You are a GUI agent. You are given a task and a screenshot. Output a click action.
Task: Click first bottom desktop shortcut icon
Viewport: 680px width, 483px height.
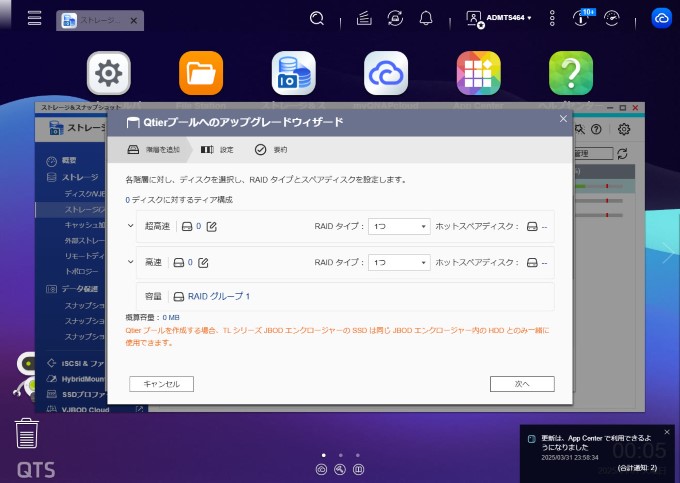tap(321, 469)
